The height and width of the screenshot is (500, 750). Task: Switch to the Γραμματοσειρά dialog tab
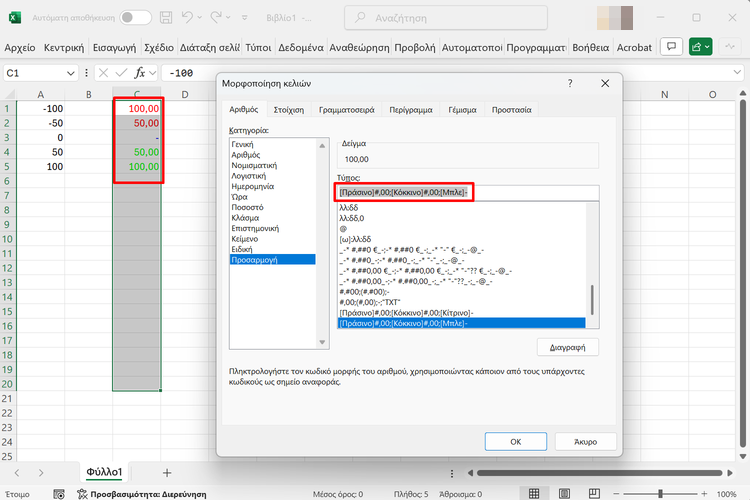347,110
